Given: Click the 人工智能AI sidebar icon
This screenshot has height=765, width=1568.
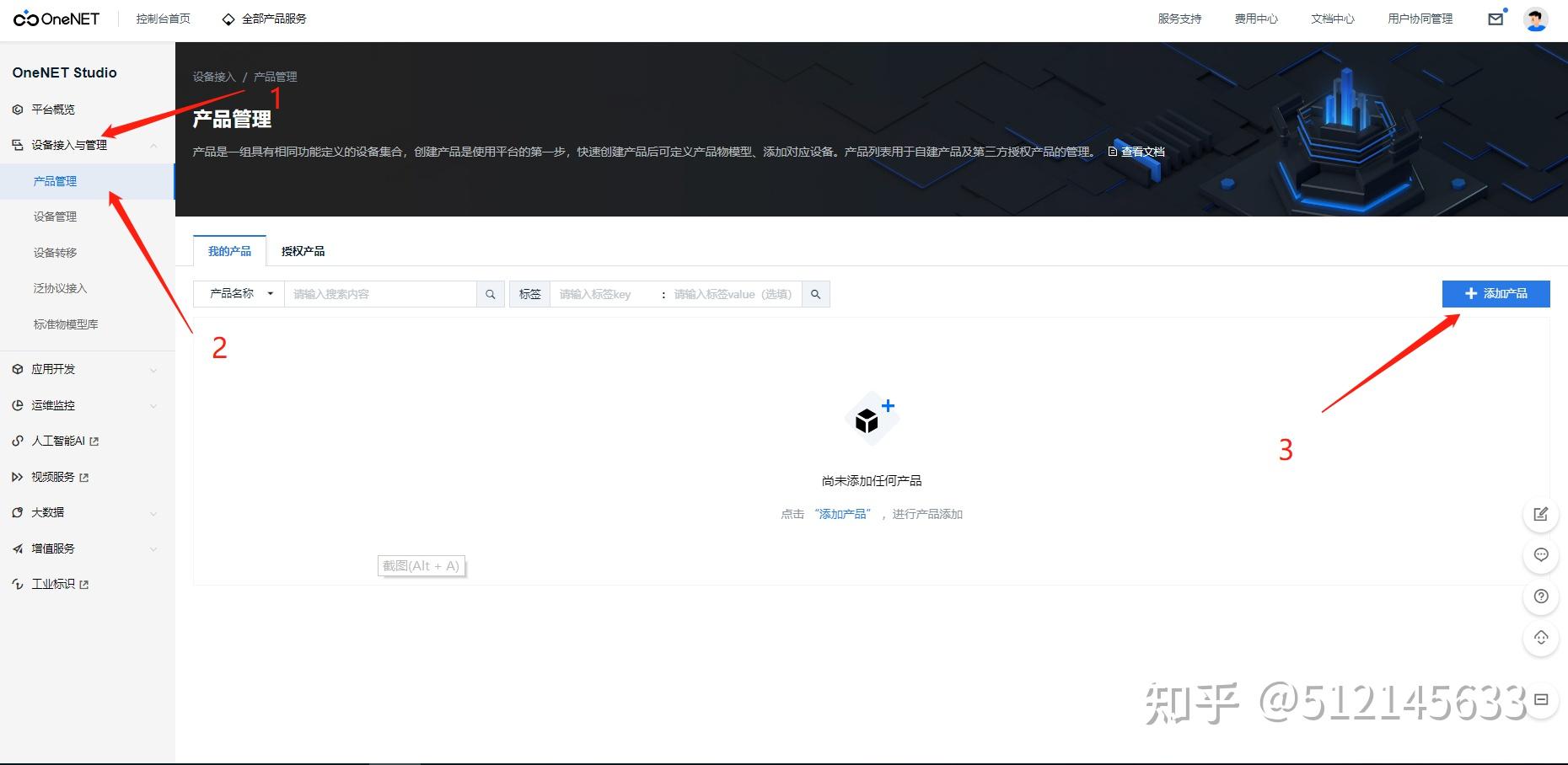Looking at the screenshot, I should tap(18, 441).
